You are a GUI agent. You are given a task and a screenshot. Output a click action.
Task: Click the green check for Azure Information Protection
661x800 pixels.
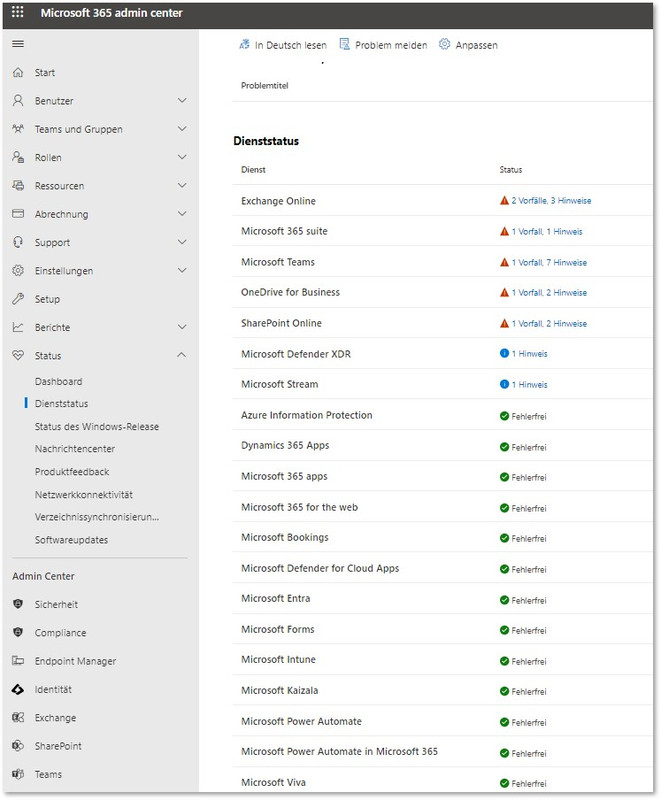[504, 416]
